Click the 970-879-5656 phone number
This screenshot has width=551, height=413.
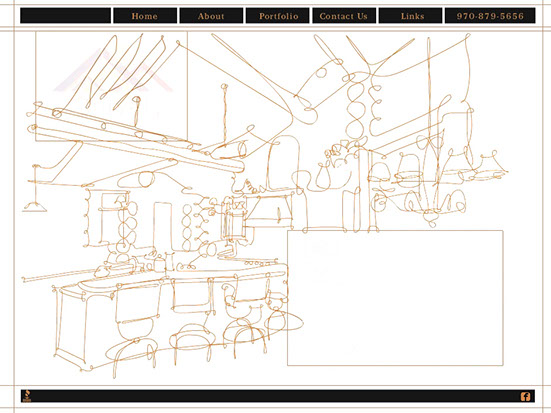(490, 16)
